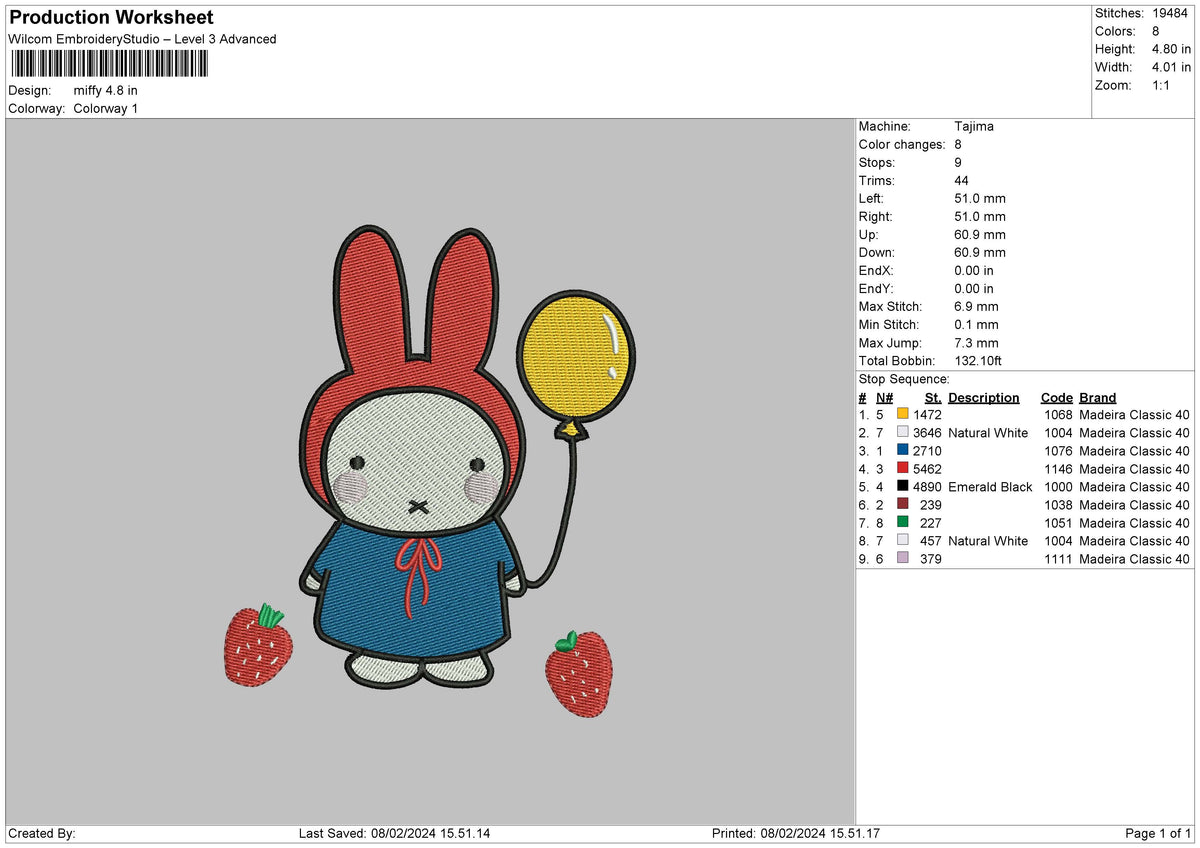
Task: Click the zoom value '1:1'
Action: click(1163, 86)
